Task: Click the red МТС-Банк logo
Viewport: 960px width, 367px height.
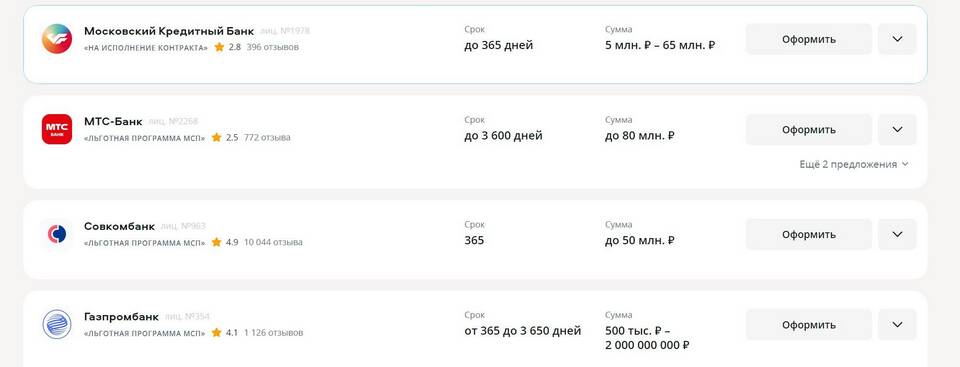Action: [x=57, y=129]
